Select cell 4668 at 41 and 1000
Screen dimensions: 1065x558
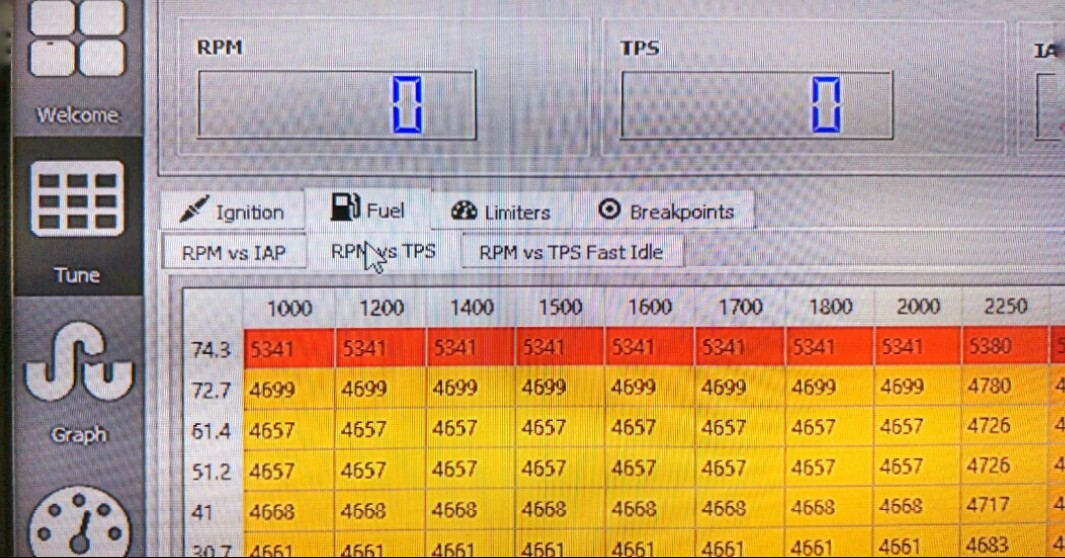(x=289, y=510)
